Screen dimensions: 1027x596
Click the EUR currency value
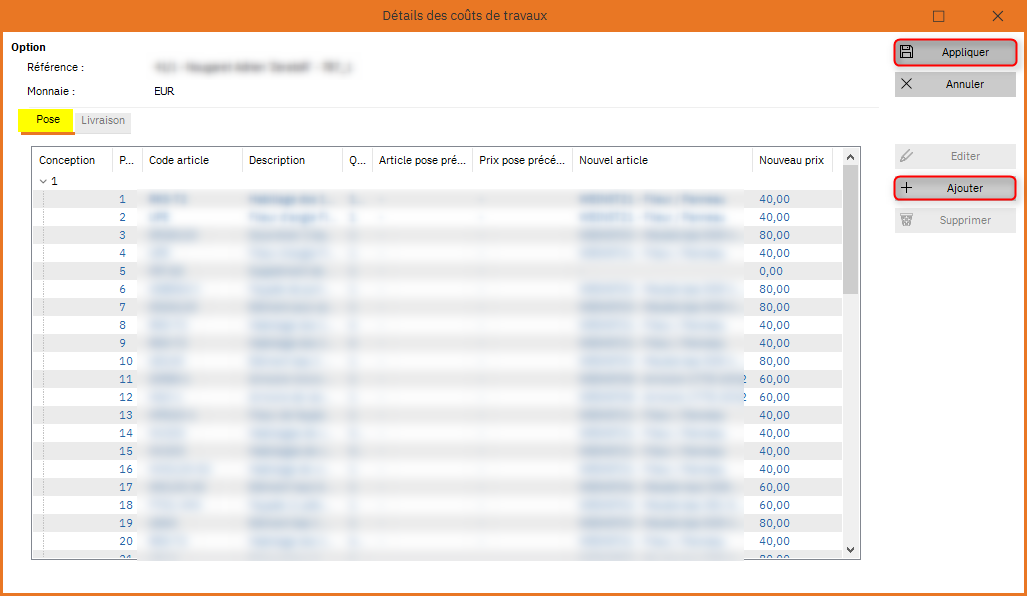pyautogui.click(x=164, y=92)
